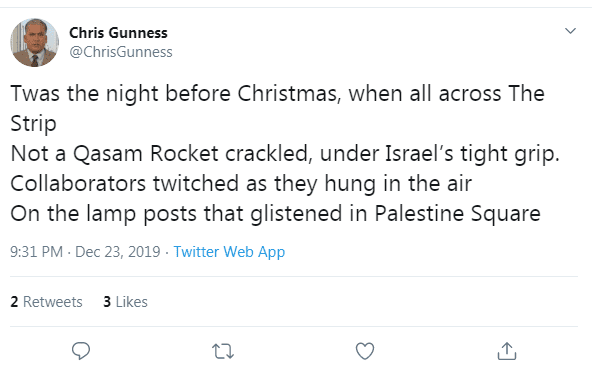
Task: Open Chris Gunness profile picture
Action: tap(34, 42)
